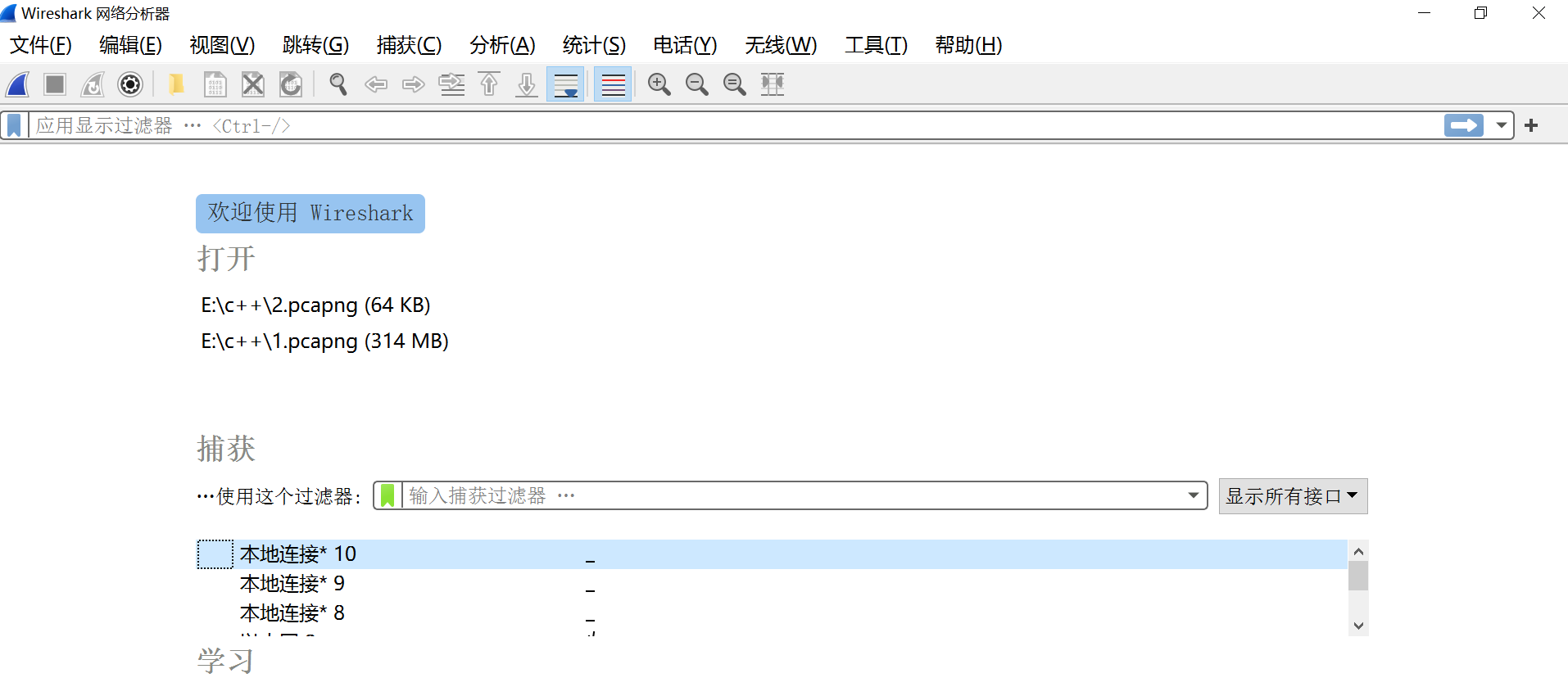Screen dimensions: 1568x687
Task: Select interface 本地连接* 10
Action: pos(773,554)
